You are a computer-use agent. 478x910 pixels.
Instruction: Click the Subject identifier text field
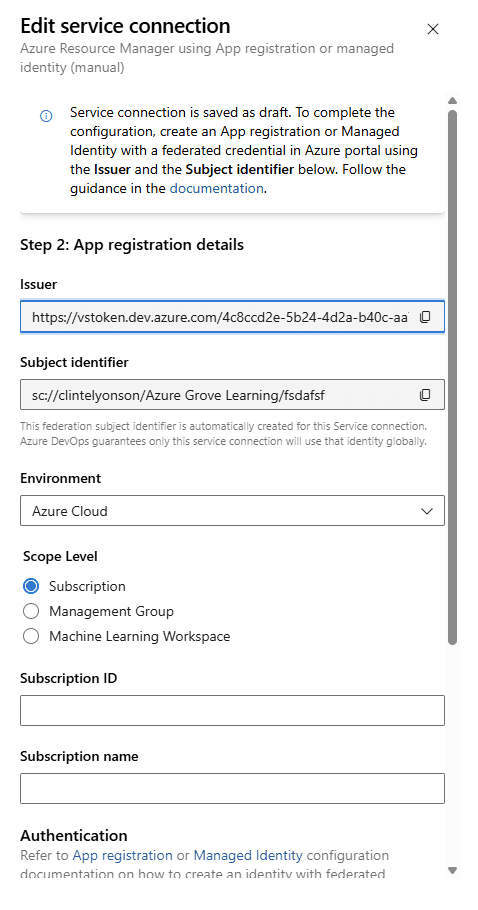pyautogui.click(x=220, y=395)
